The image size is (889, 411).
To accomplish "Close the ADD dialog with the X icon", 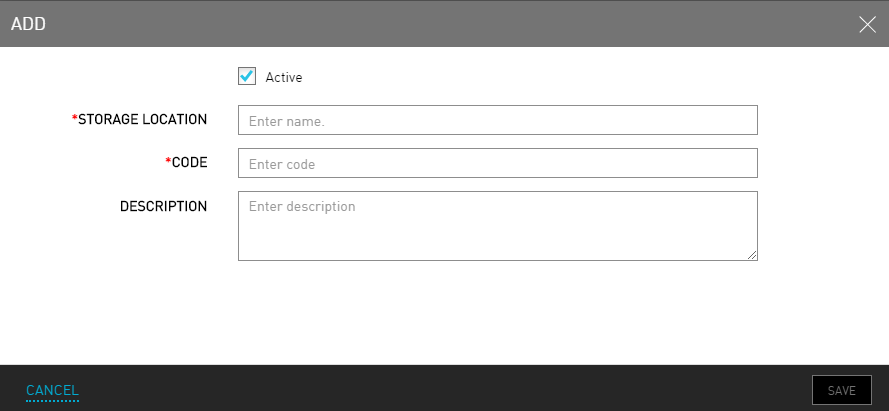I will 867,24.
